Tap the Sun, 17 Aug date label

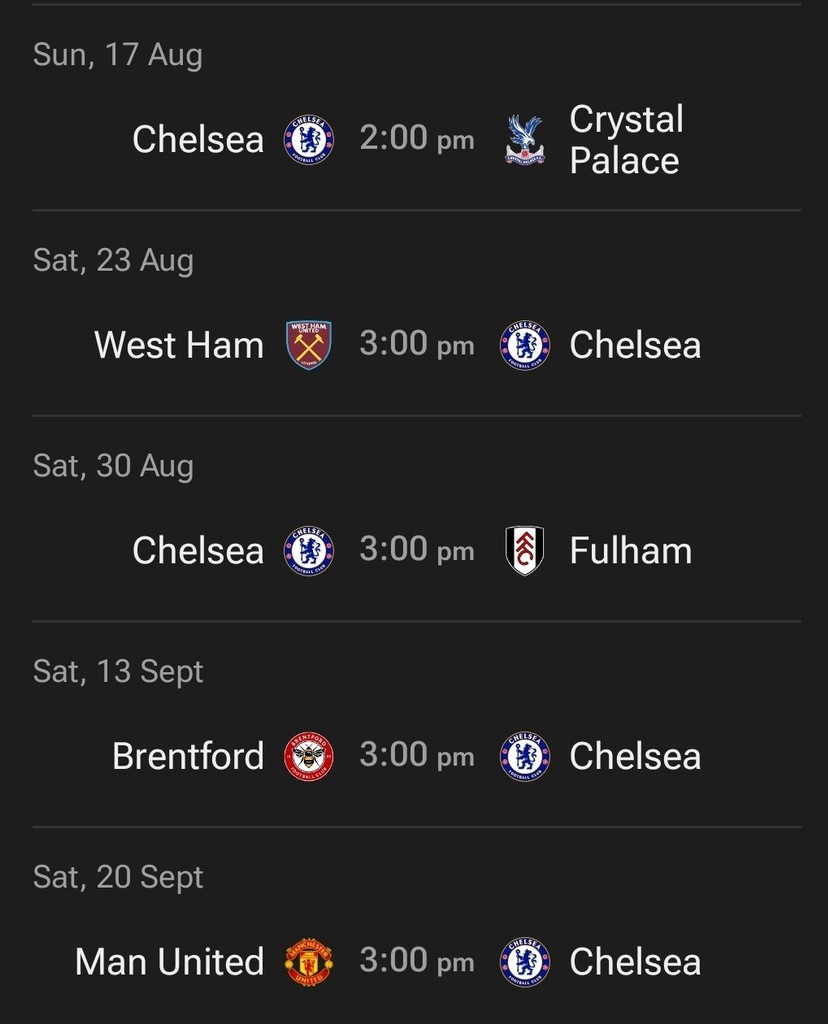coord(117,54)
